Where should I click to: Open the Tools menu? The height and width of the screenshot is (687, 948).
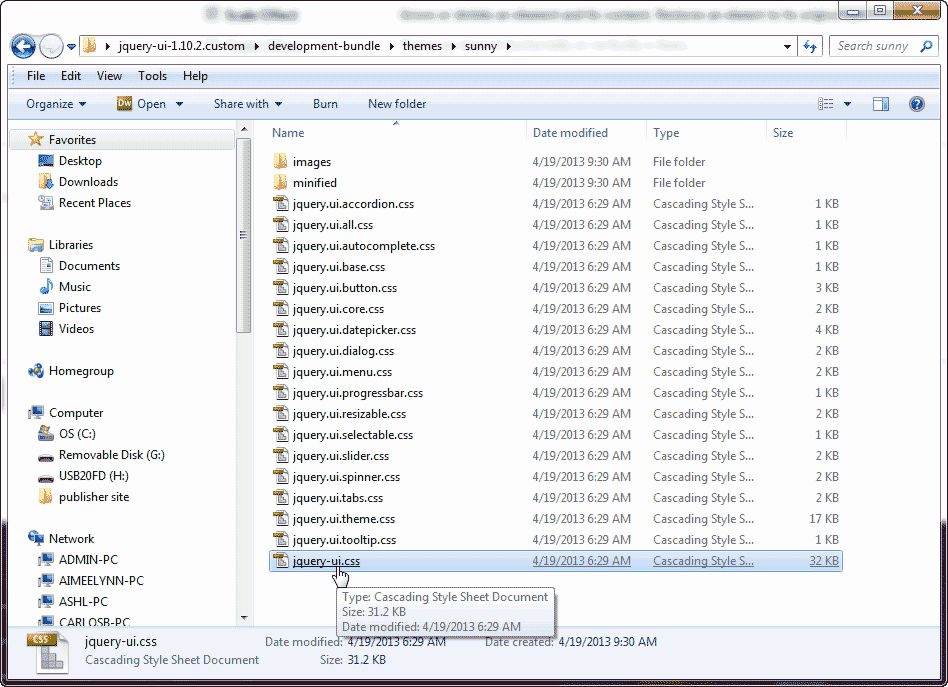tap(152, 76)
